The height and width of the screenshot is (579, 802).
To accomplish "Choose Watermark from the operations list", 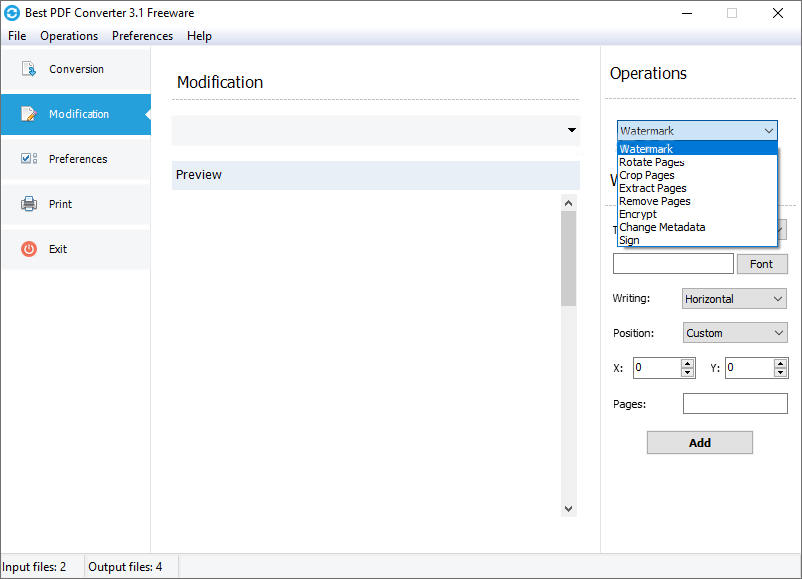I will [697, 149].
